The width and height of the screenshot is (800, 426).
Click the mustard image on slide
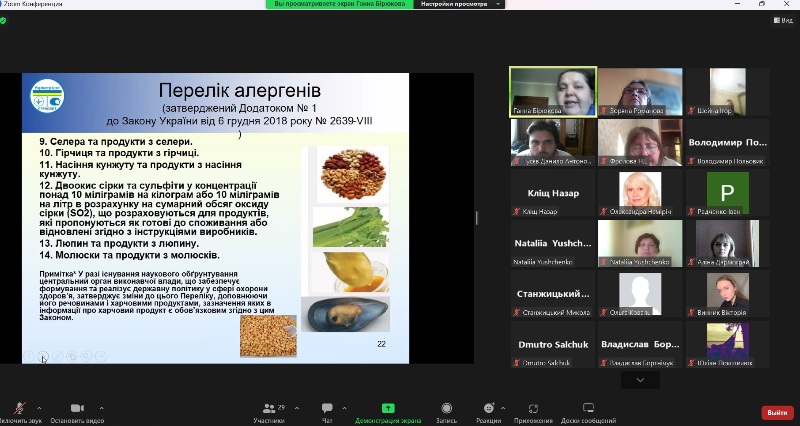point(350,272)
